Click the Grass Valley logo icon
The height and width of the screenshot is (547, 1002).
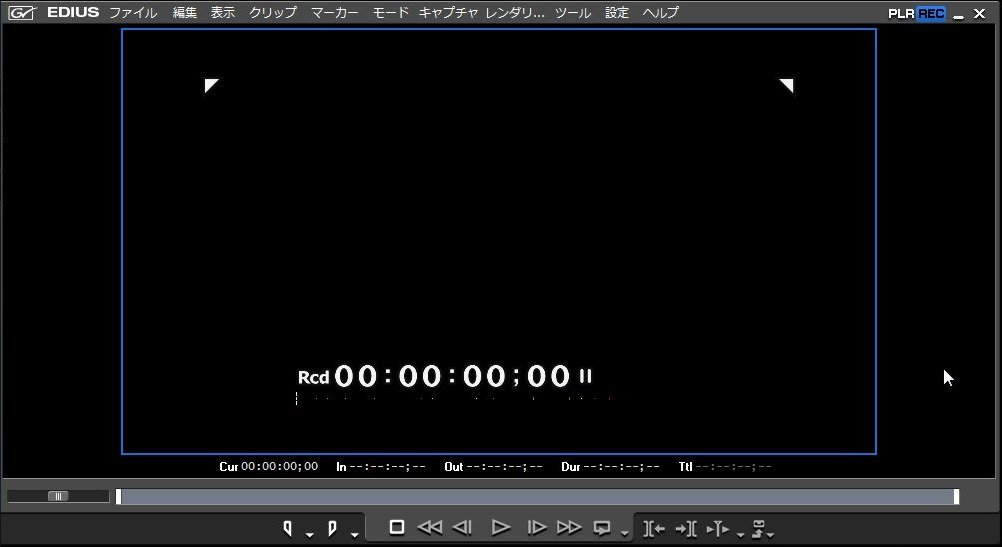(21, 13)
